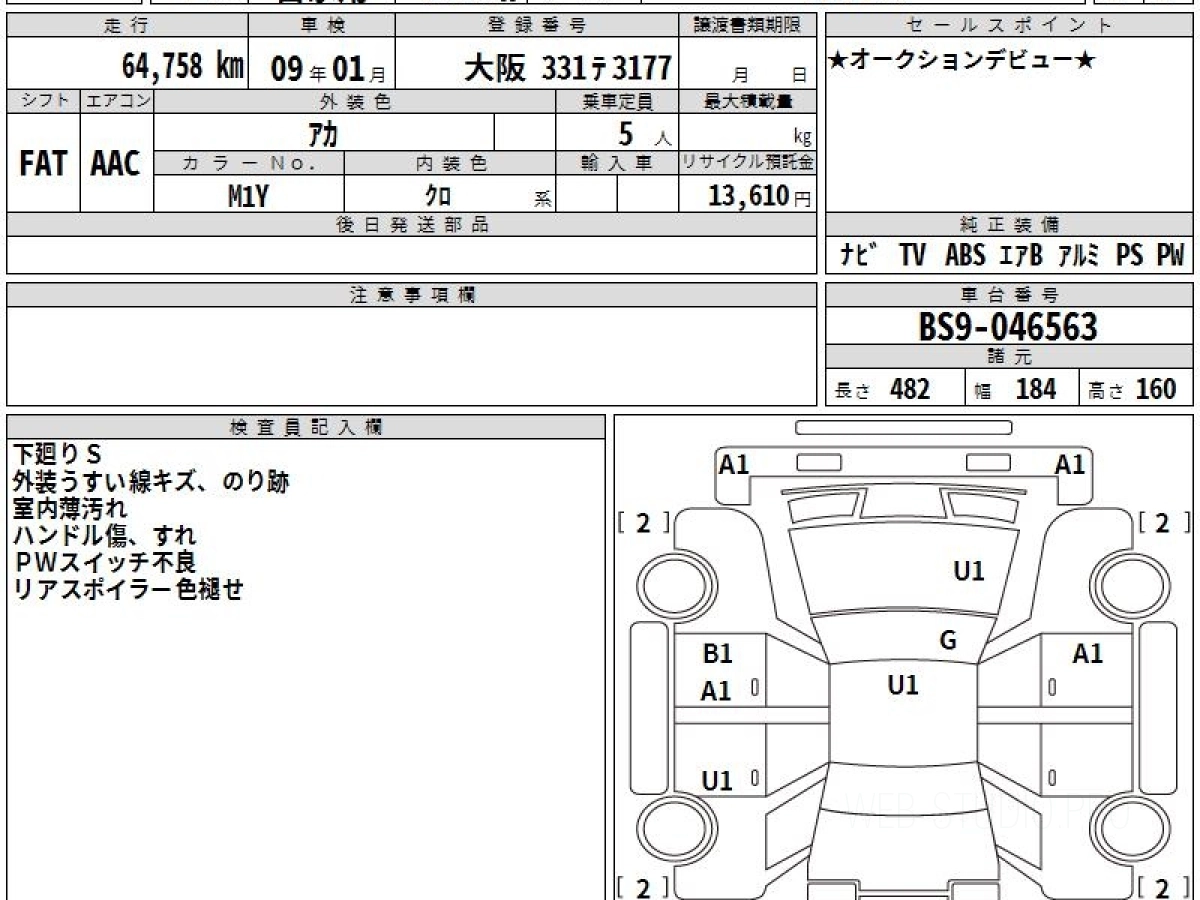Click the リサイクル預託金 header
Image resolution: width=1200 pixels, height=900 pixels.
(x=748, y=164)
